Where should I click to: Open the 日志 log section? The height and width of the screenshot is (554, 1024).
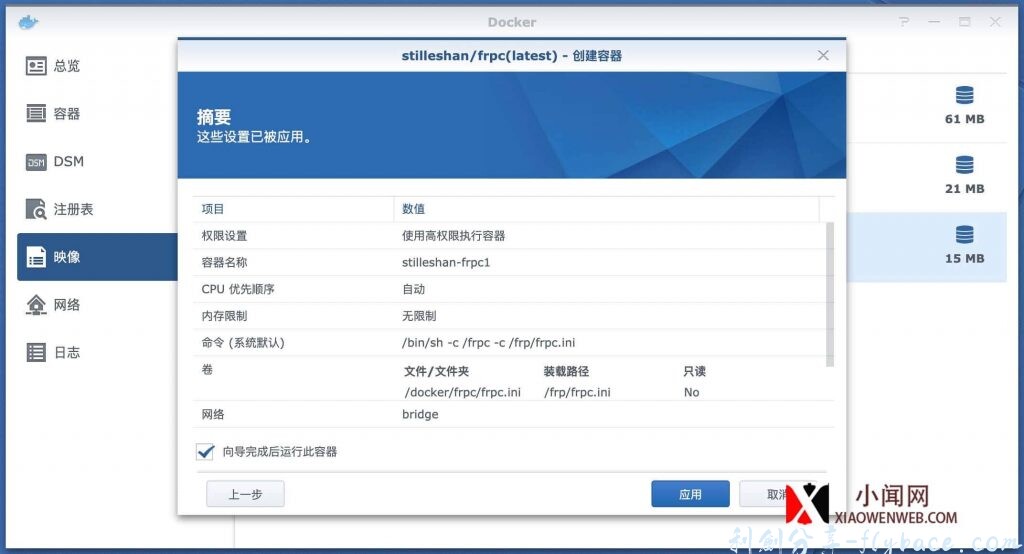(x=97, y=352)
